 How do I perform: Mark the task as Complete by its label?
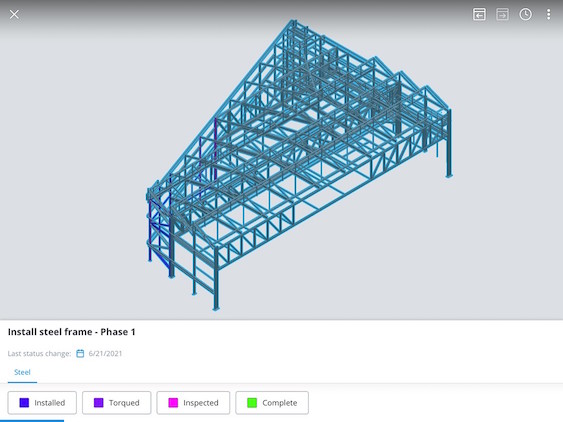point(280,403)
